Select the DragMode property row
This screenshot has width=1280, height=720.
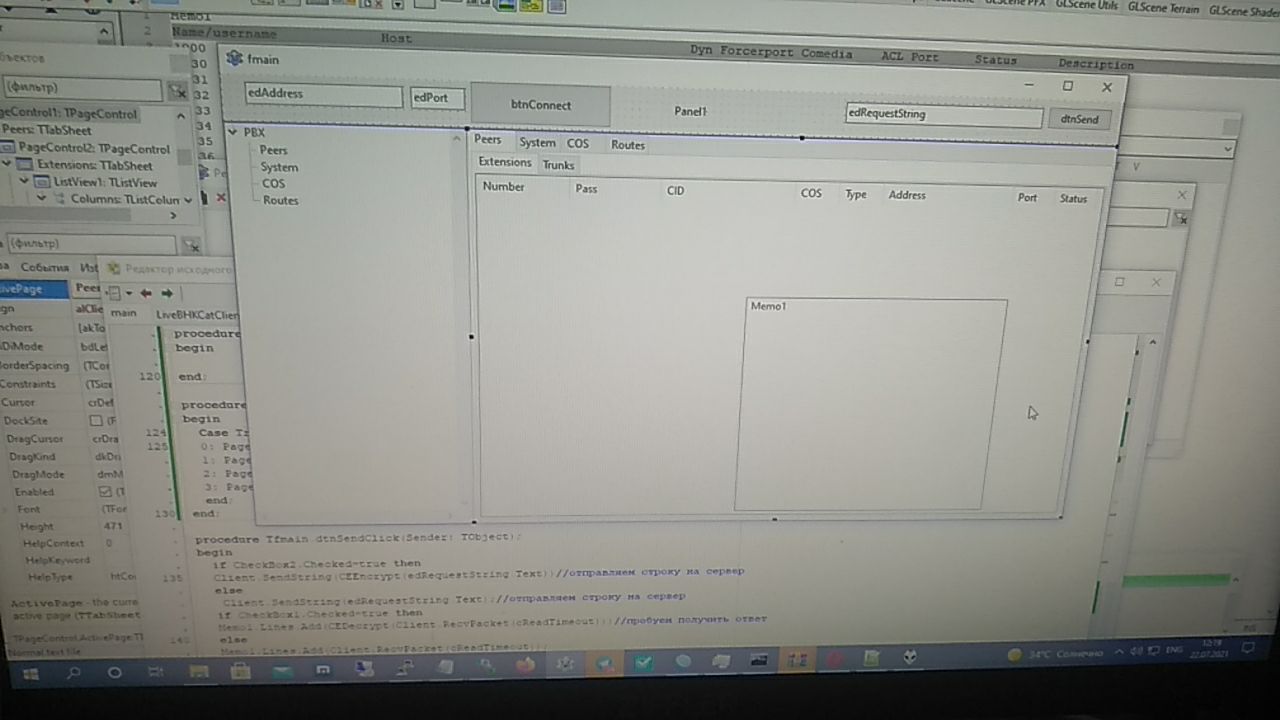point(65,474)
